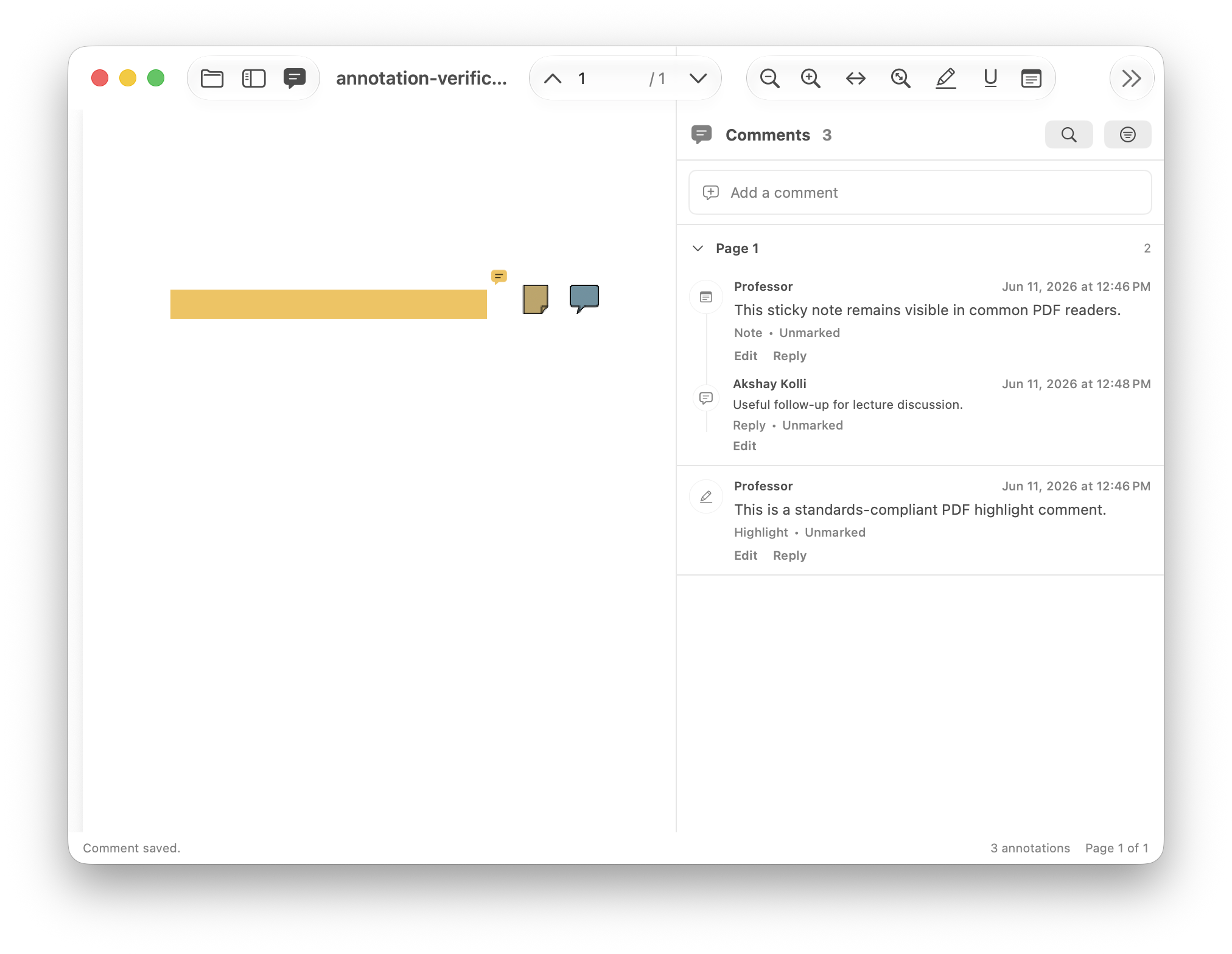1232x954 pixels.
Task: Click the document title annotation-verific...
Action: tap(421, 78)
